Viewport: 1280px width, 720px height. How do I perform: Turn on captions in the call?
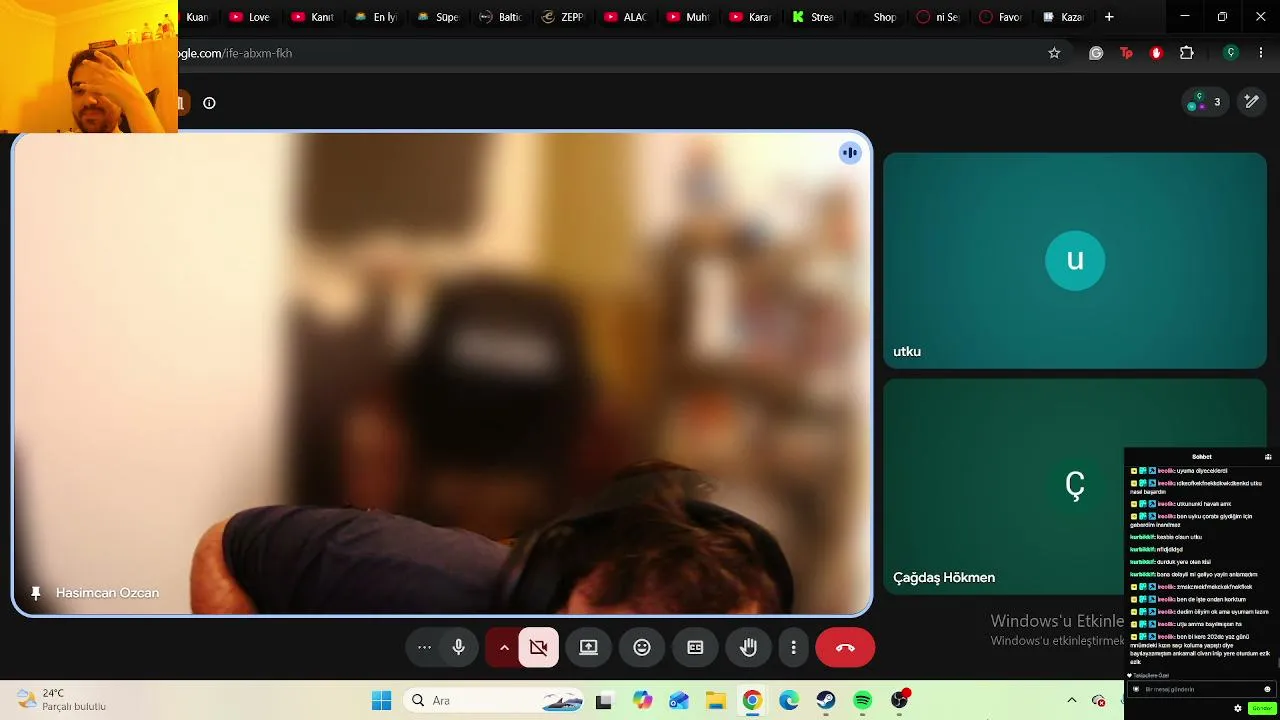(x=695, y=647)
